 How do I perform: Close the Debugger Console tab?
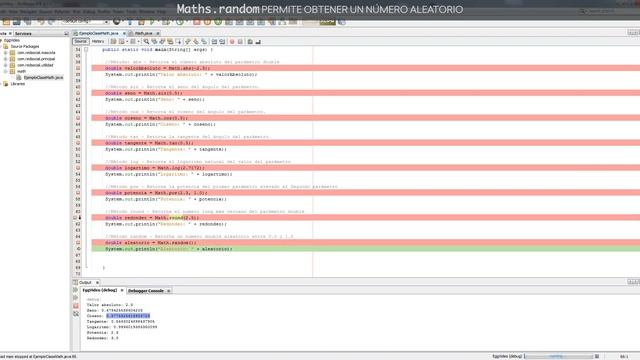(x=169, y=291)
